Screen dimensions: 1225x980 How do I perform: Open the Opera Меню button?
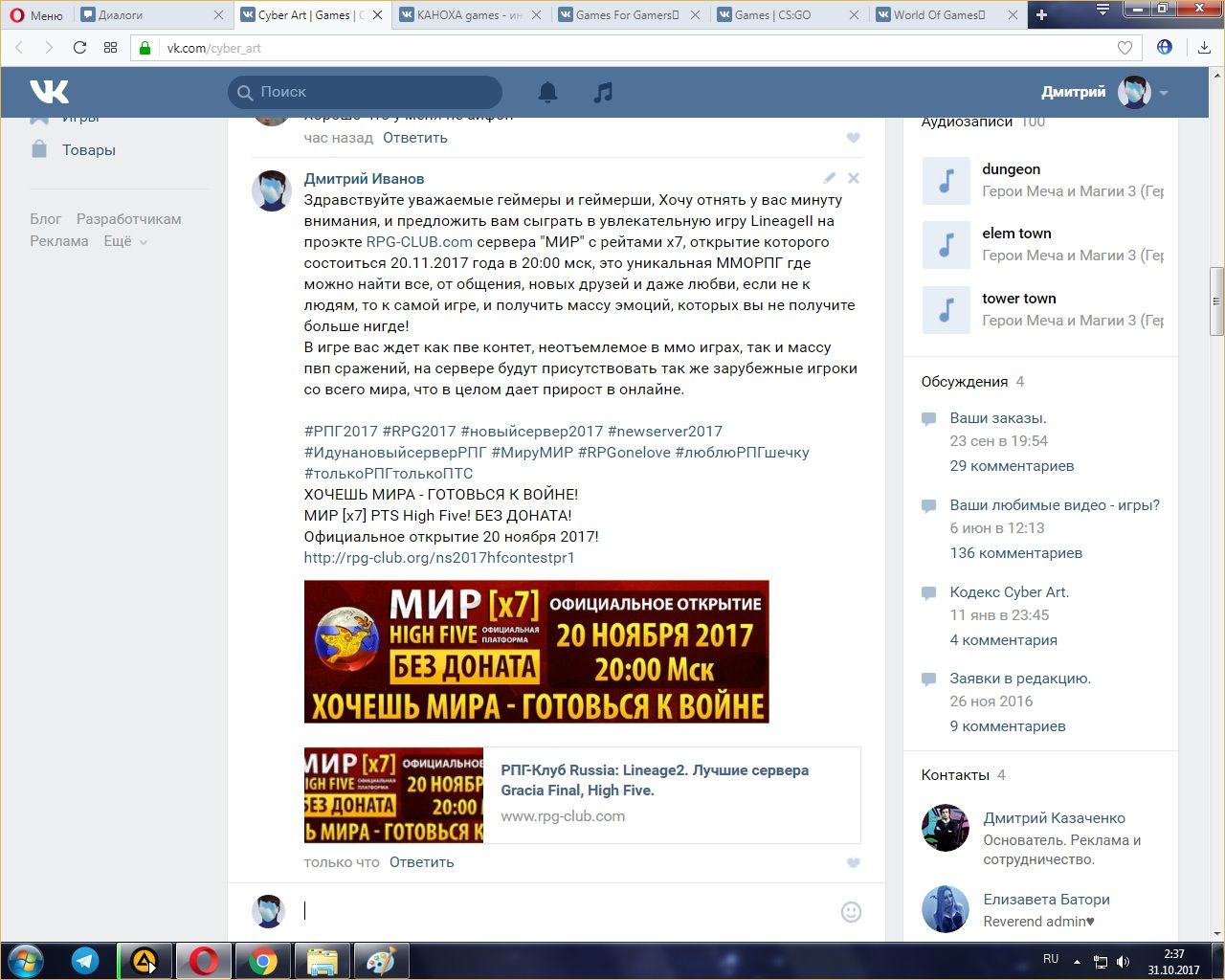pos(36,15)
